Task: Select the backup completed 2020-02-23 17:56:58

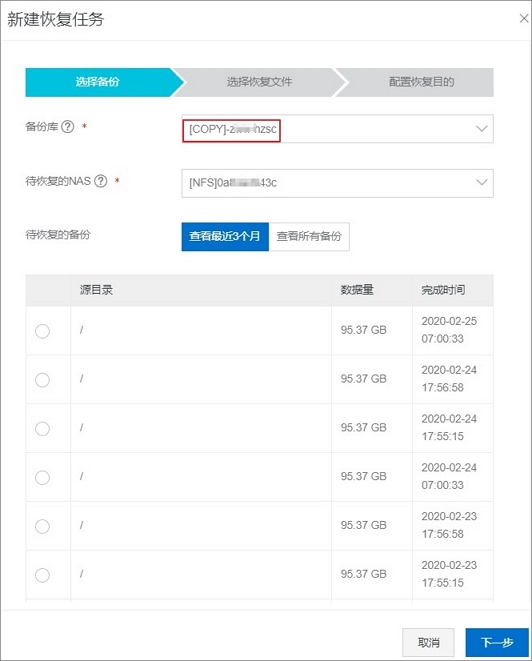Action: point(42,526)
